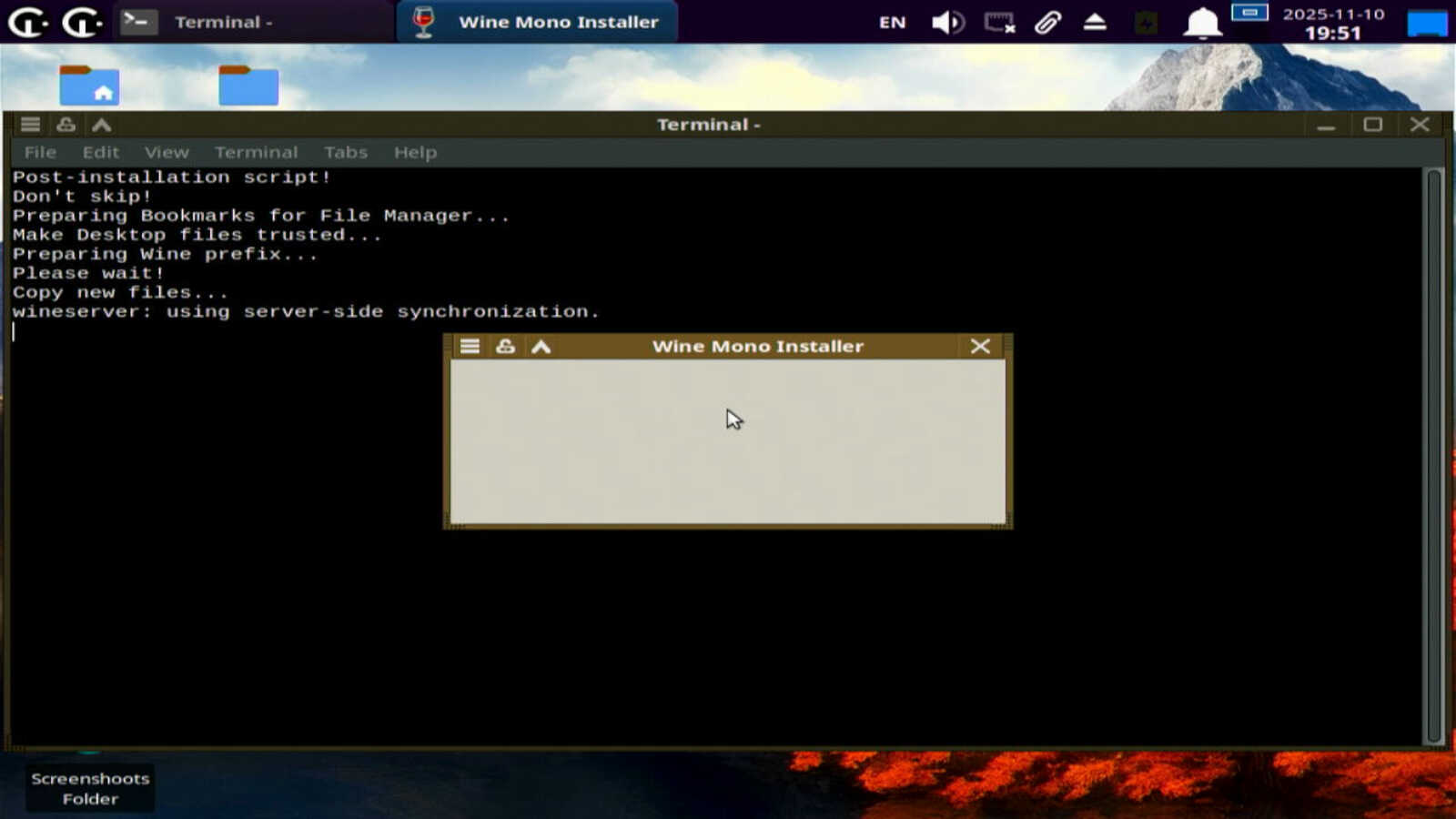Show notifications using the bell icon
Screen dimensions: 1456x819
(1201, 23)
